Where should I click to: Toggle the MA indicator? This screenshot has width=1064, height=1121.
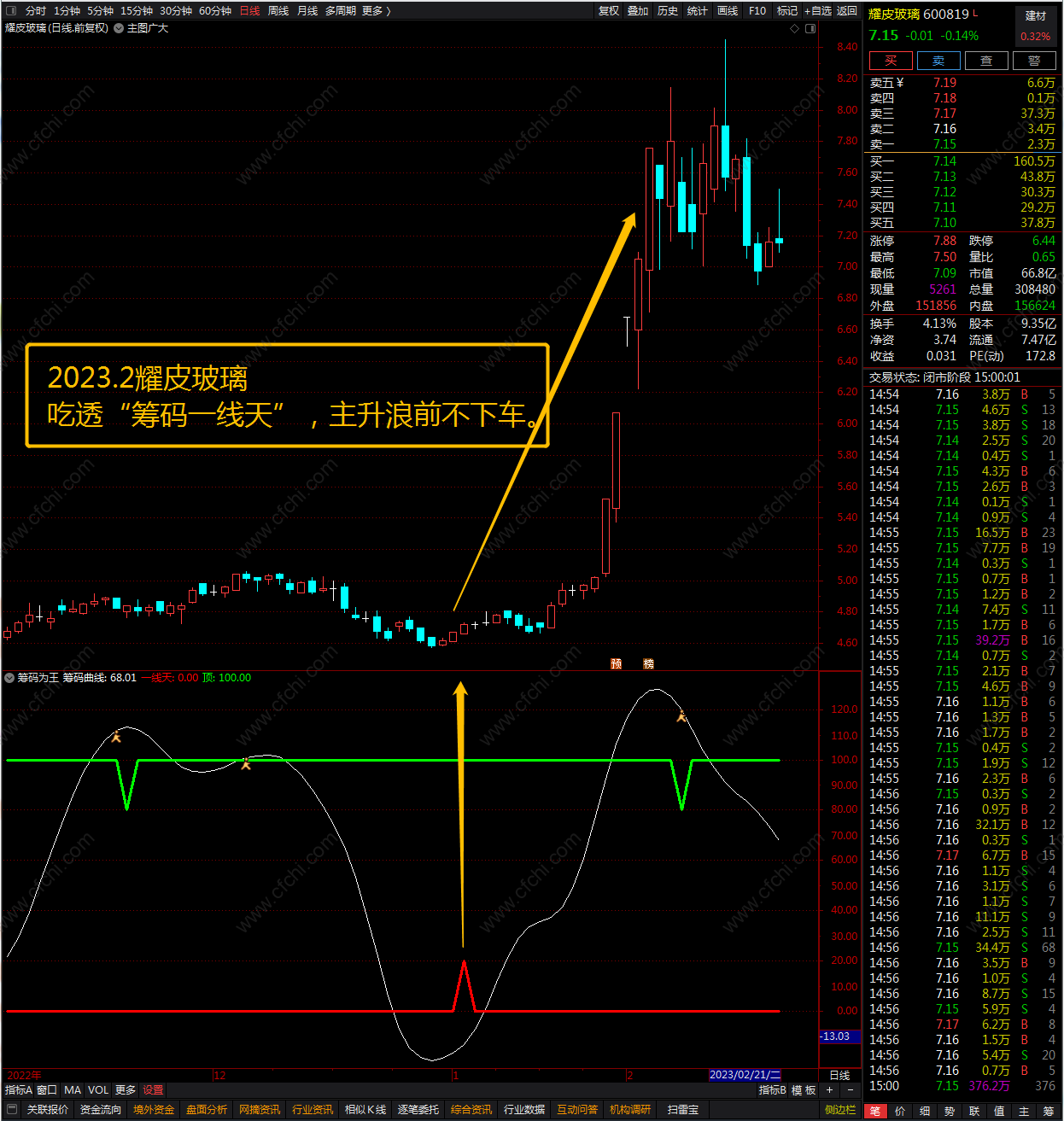click(x=73, y=1090)
